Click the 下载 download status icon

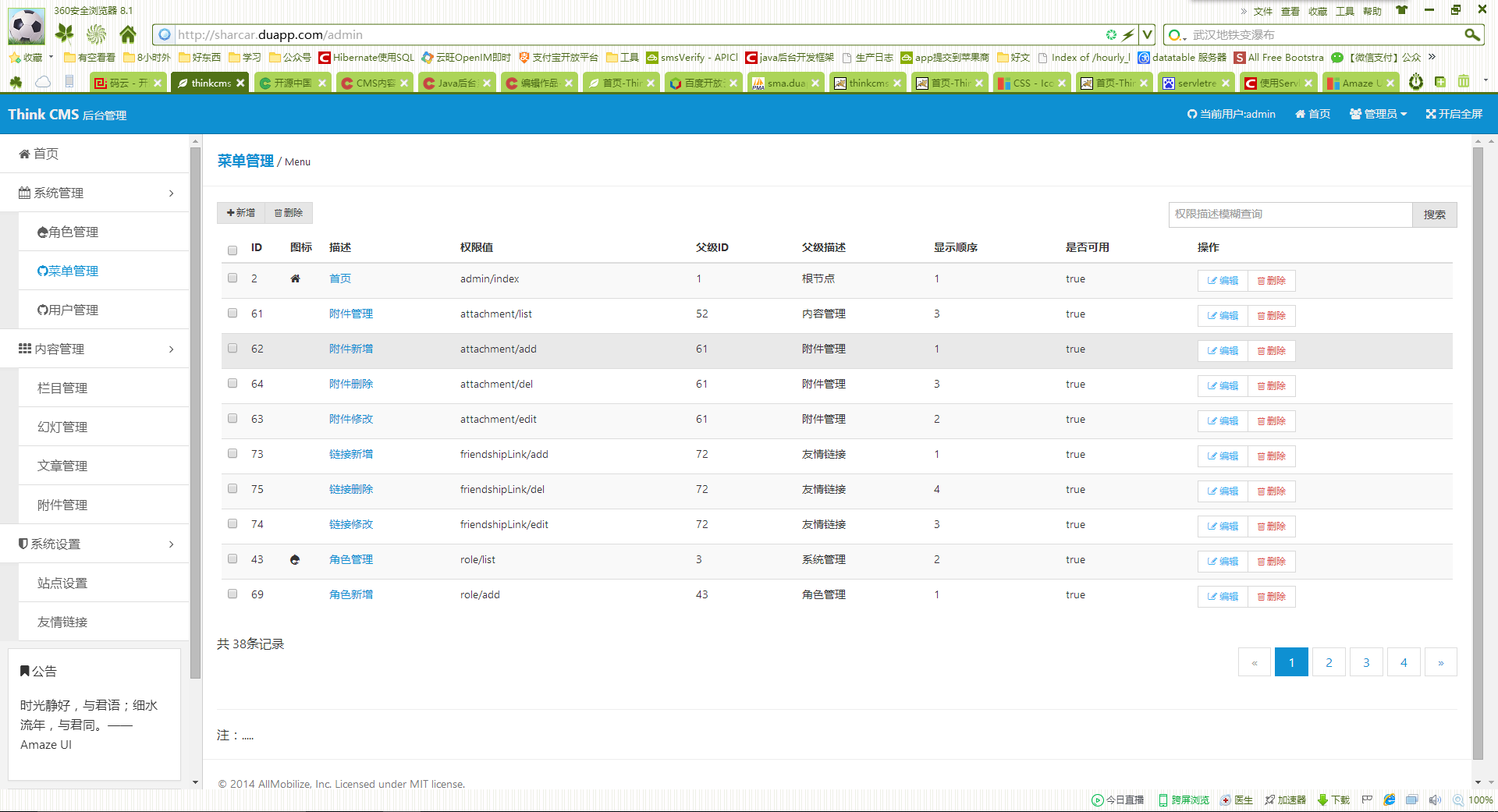coord(1334,800)
